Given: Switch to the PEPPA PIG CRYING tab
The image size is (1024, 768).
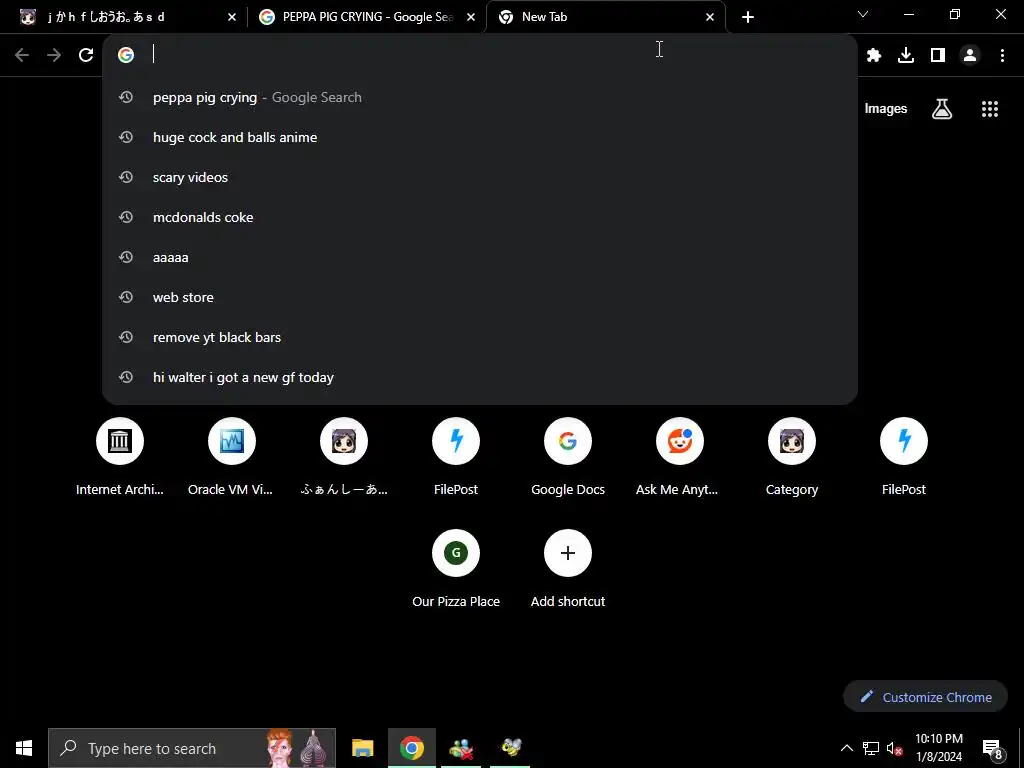Looking at the screenshot, I should [x=366, y=17].
